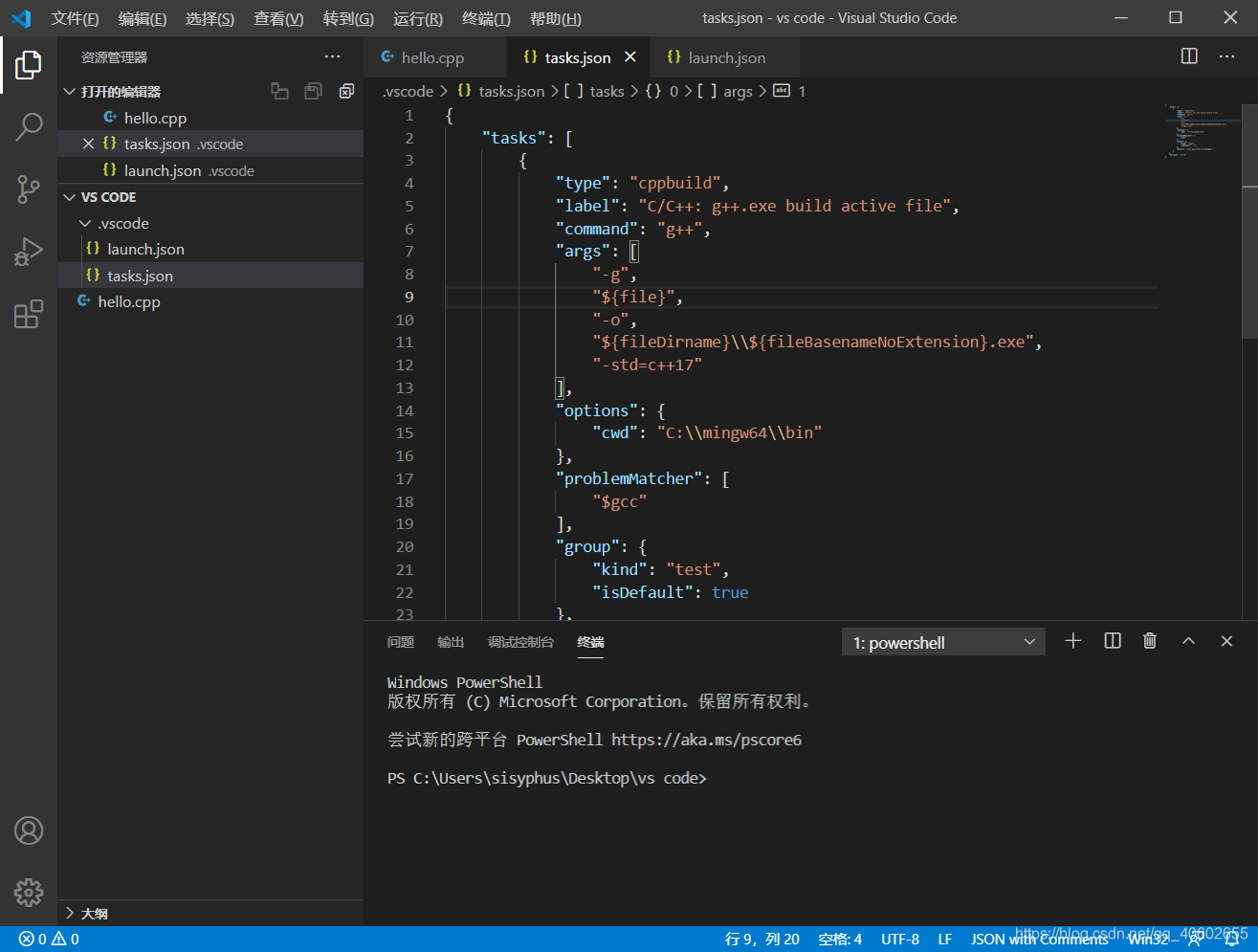1258x952 pixels.
Task: Open Accounts menu in activity bar
Action: coord(29,830)
